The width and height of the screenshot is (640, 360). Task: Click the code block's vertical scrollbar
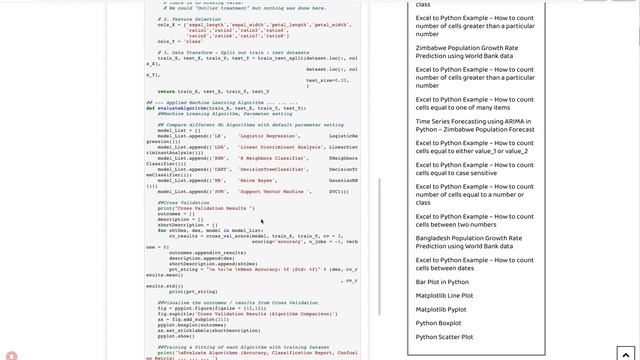coord(380,247)
